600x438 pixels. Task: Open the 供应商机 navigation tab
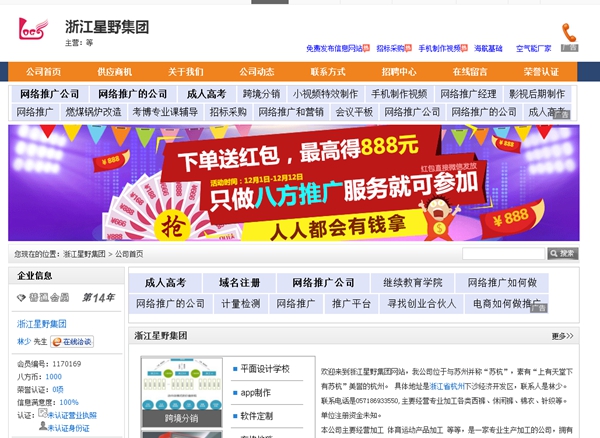[115, 72]
